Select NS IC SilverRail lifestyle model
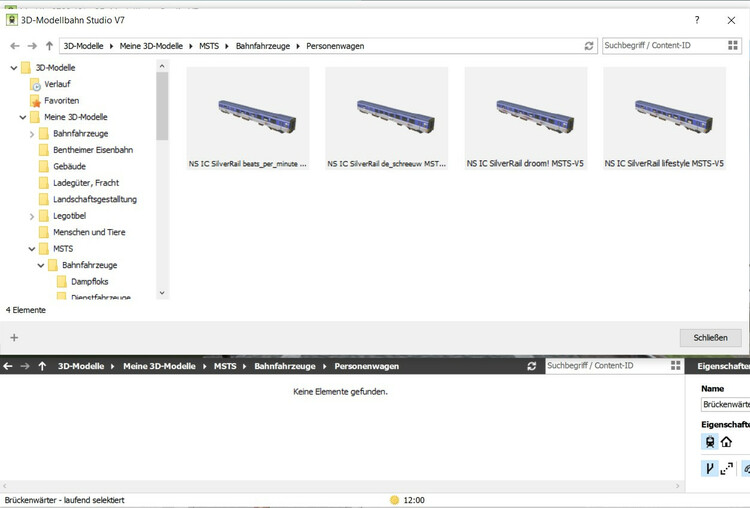Image resolution: width=750 pixels, height=508 pixels. [664, 118]
